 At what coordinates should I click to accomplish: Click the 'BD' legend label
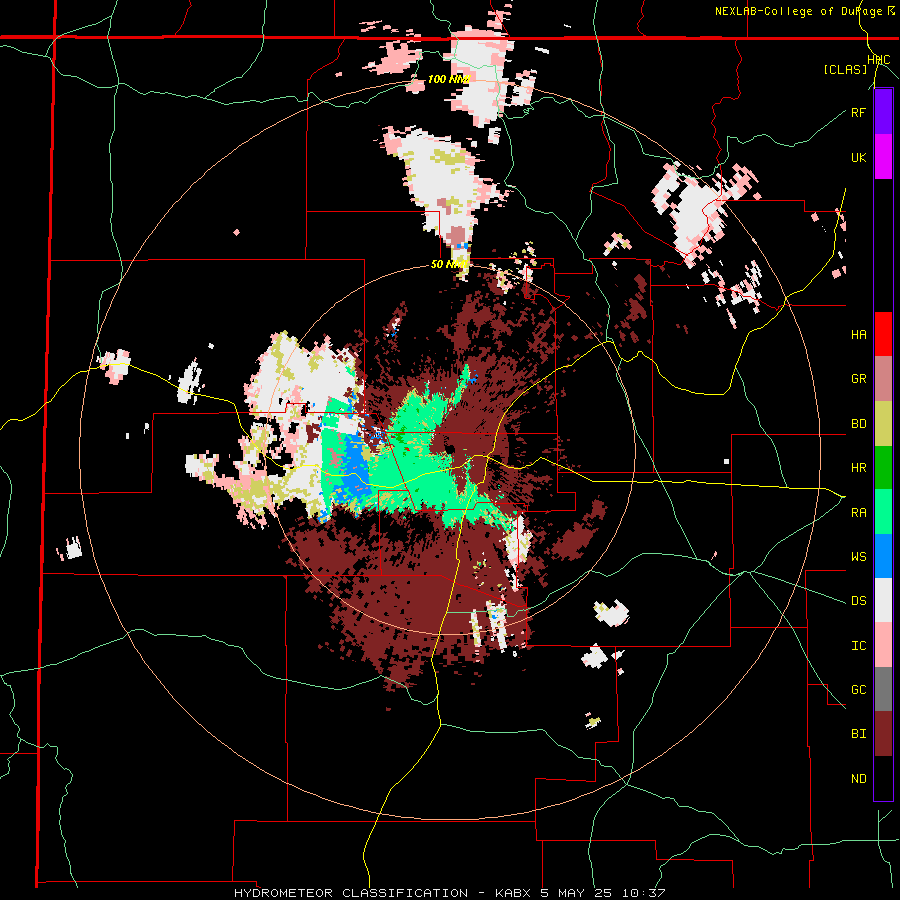click(x=858, y=424)
